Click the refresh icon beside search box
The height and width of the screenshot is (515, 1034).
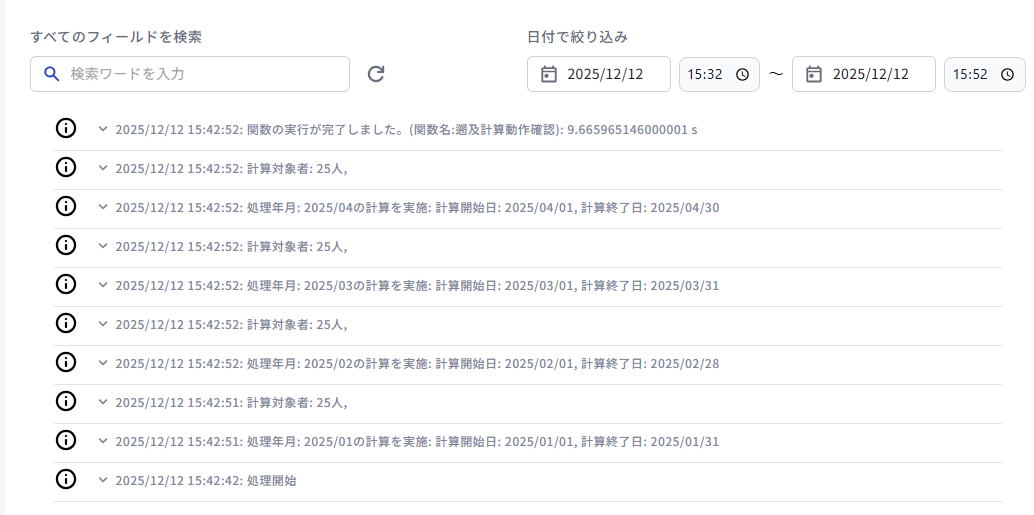click(376, 74)
